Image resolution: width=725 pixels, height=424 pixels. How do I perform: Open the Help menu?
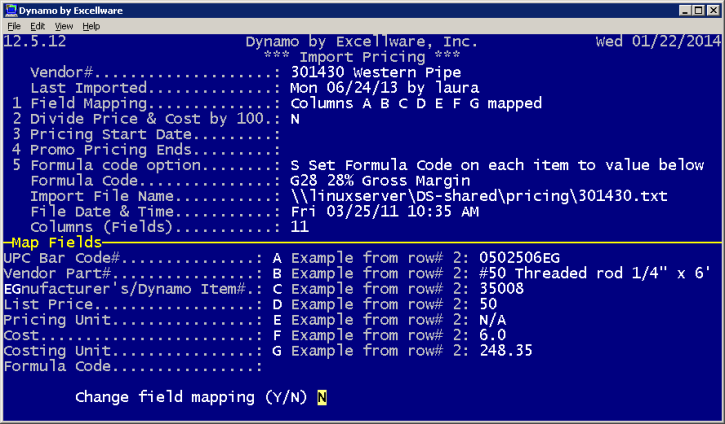tap(91, 26)
